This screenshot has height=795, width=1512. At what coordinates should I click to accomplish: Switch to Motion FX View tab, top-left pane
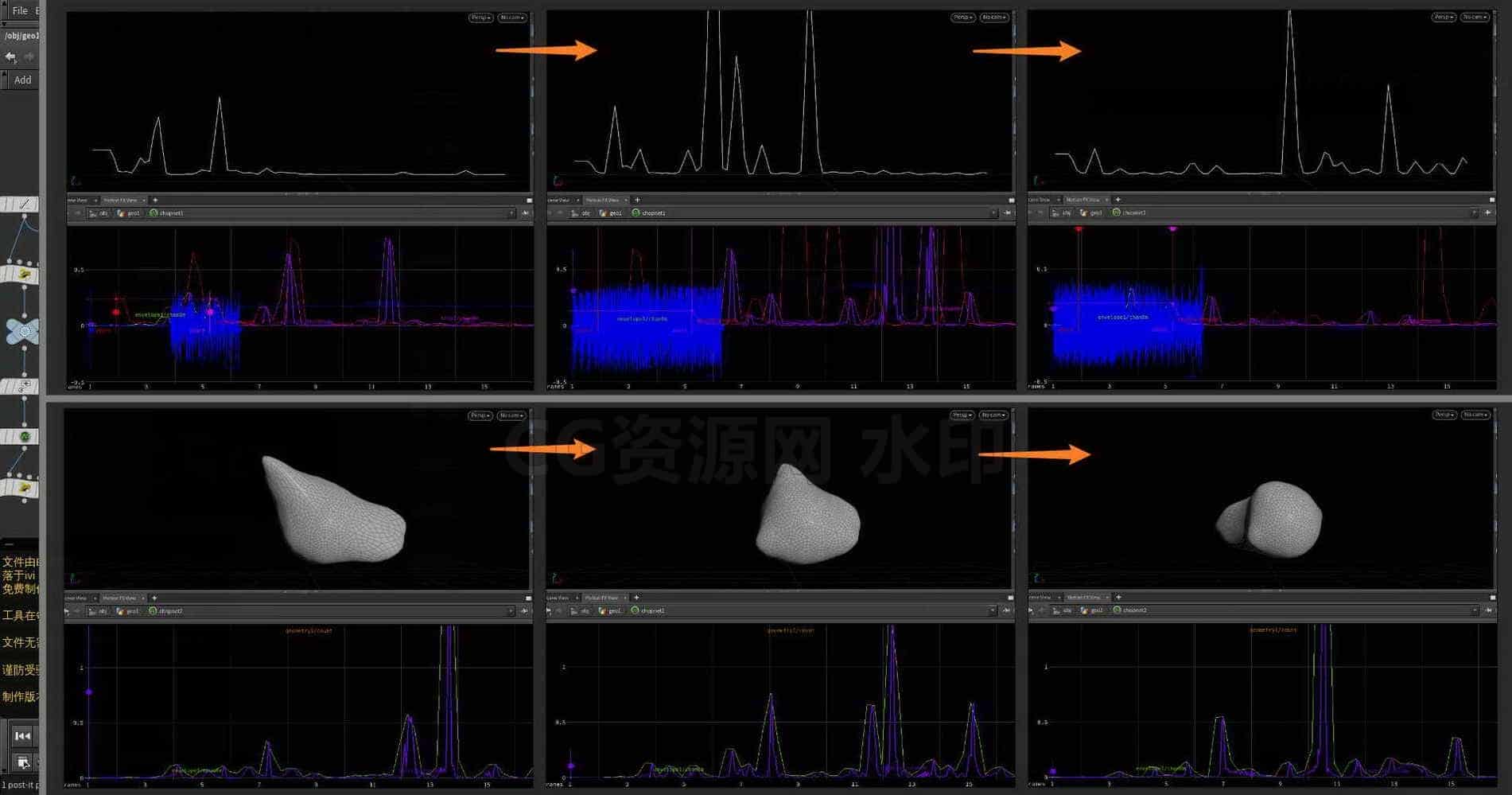point(122,201)
